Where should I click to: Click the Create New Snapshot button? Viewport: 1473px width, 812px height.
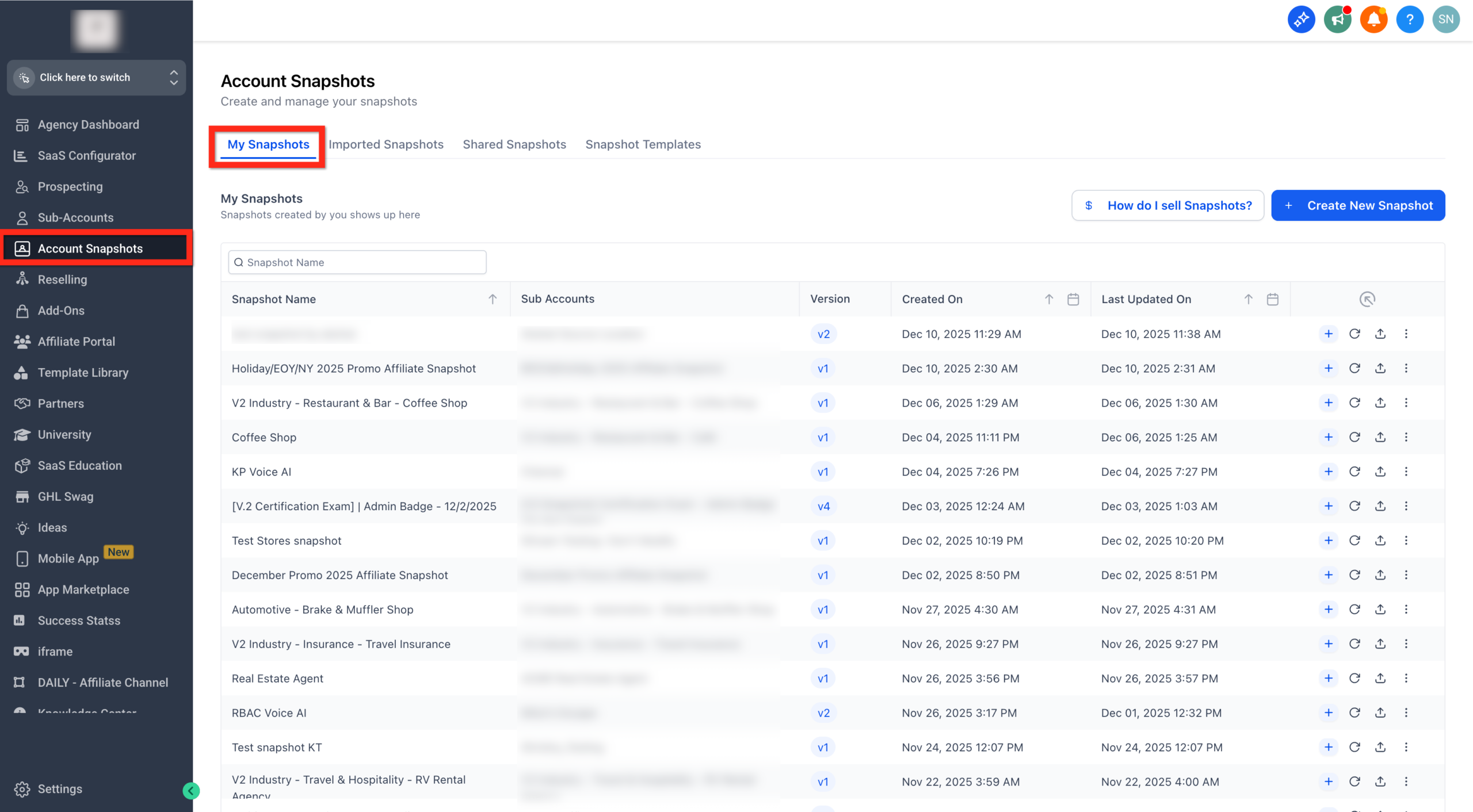1358,205
